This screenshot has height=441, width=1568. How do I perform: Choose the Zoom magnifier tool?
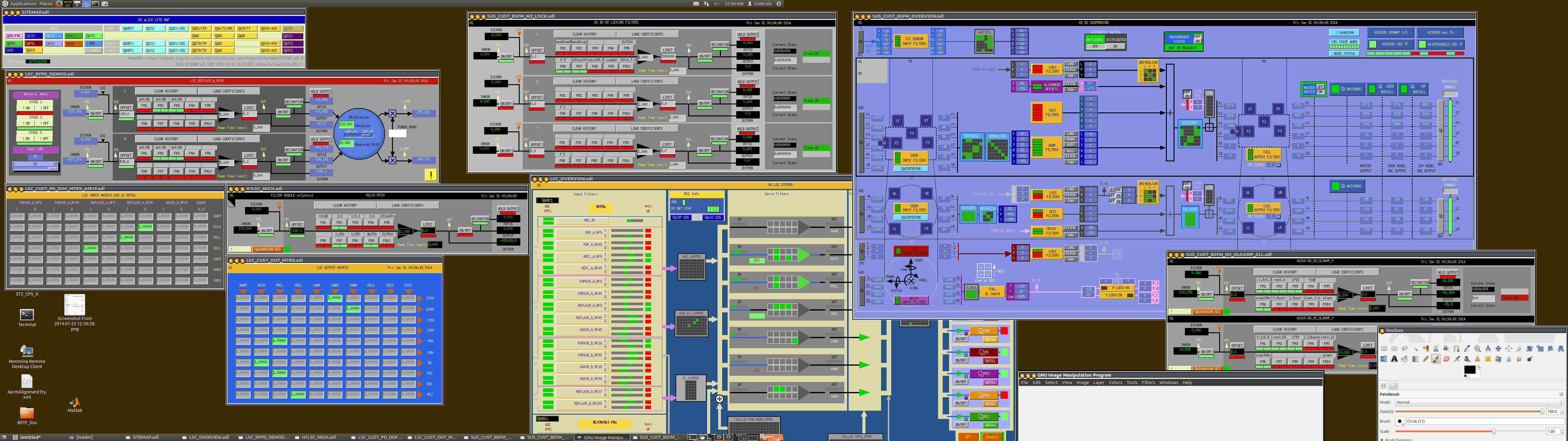1477,349
